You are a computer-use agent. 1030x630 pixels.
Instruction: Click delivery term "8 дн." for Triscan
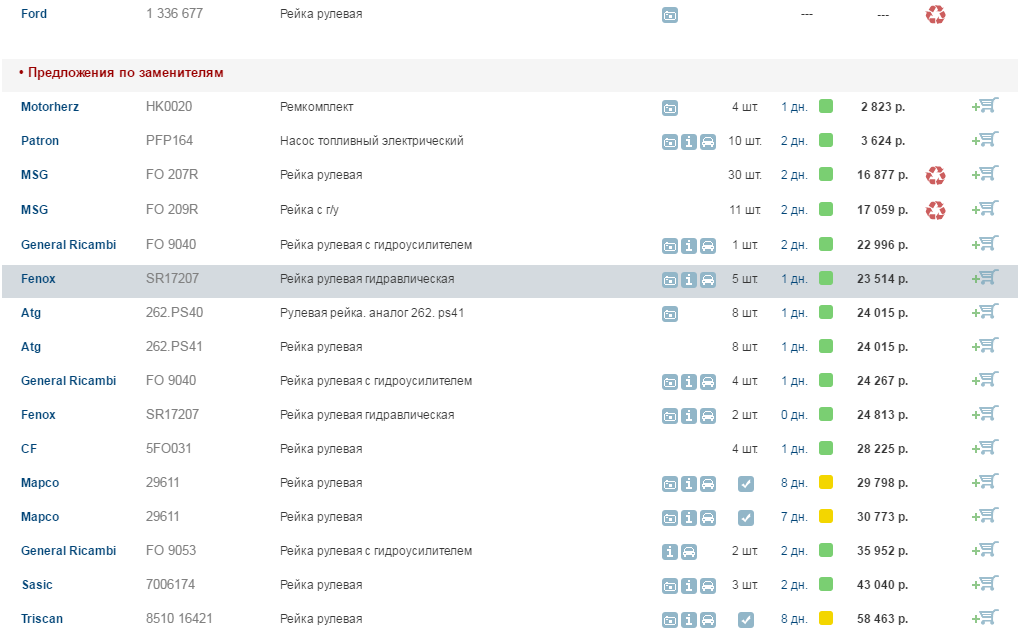coord(794,619)
